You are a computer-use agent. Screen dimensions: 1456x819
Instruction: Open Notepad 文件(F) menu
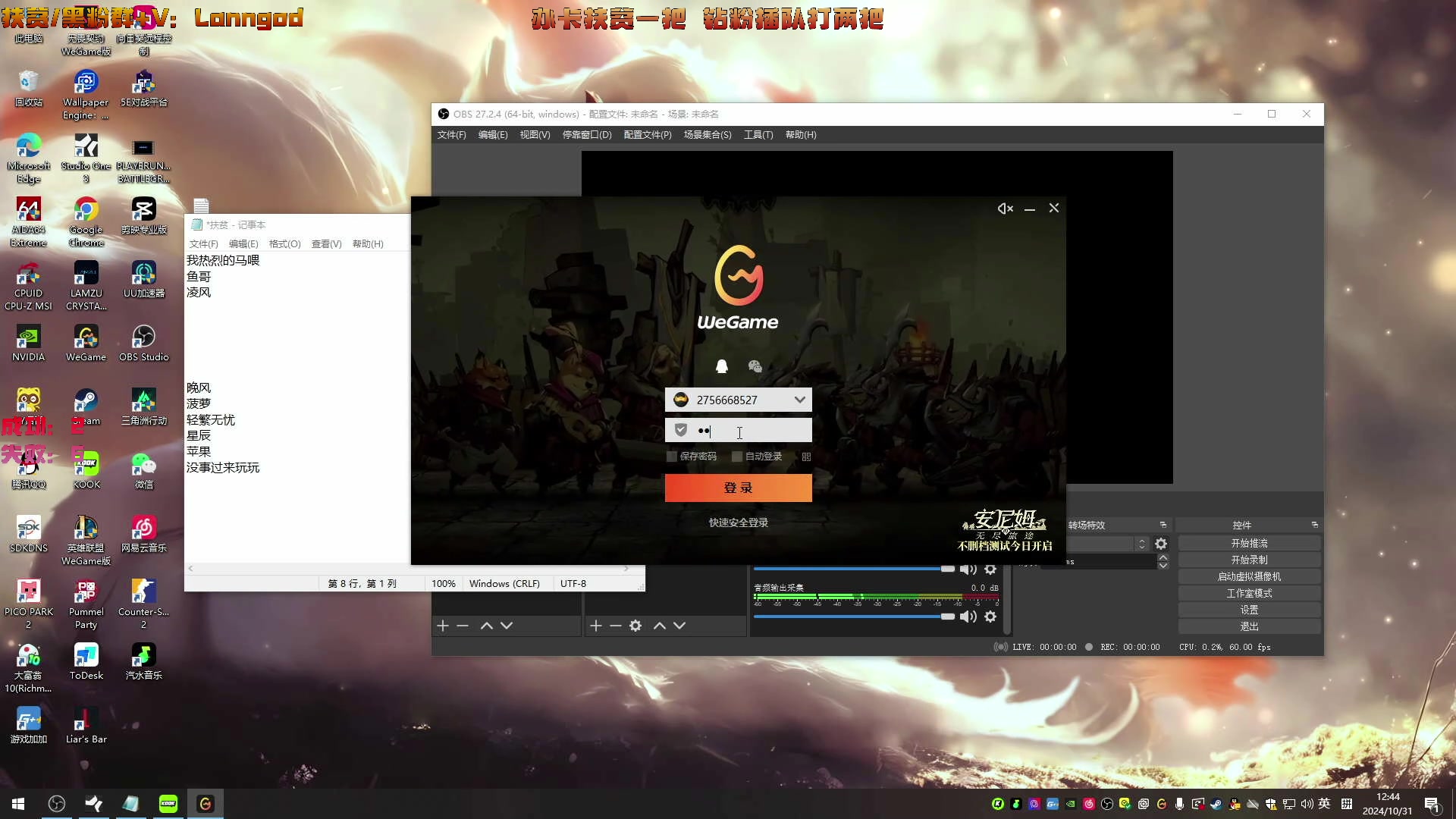(x=203, y=244)
